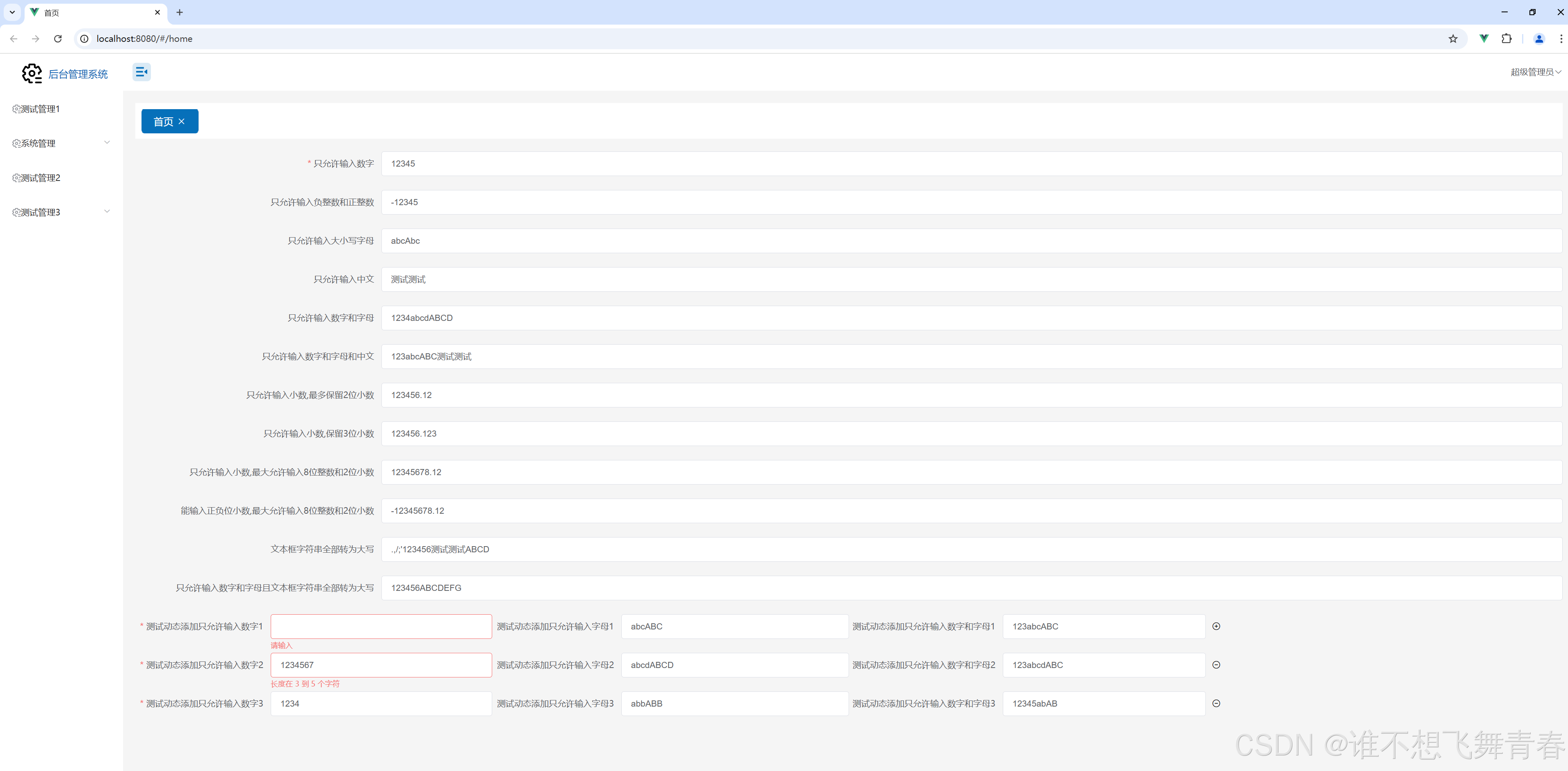Open the Chrome three-dot menu
This screenshot has height=771, width=1568.
pyautogui.click(x=1561, y=39)
